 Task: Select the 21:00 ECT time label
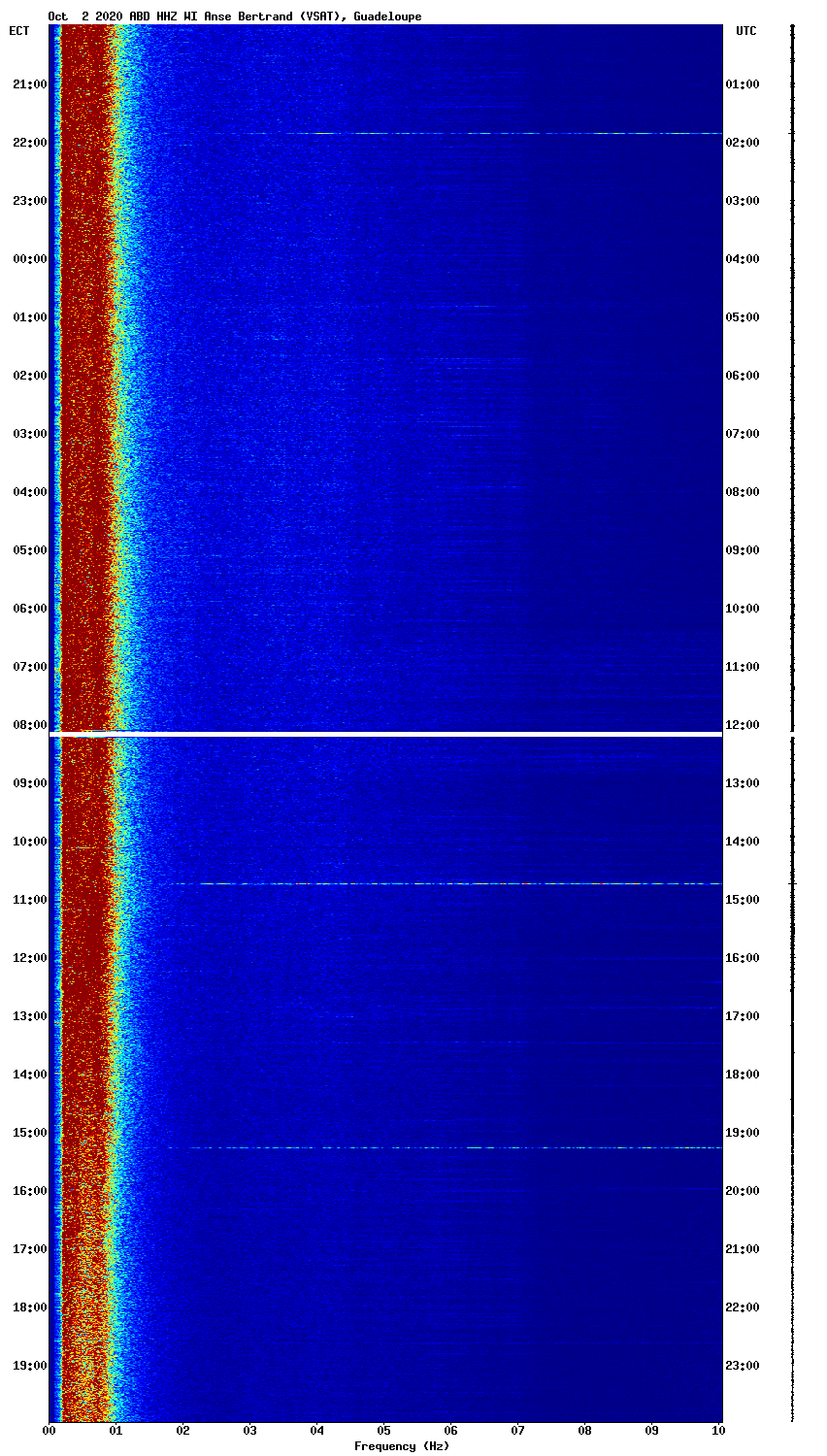click(x=29, y=84)
